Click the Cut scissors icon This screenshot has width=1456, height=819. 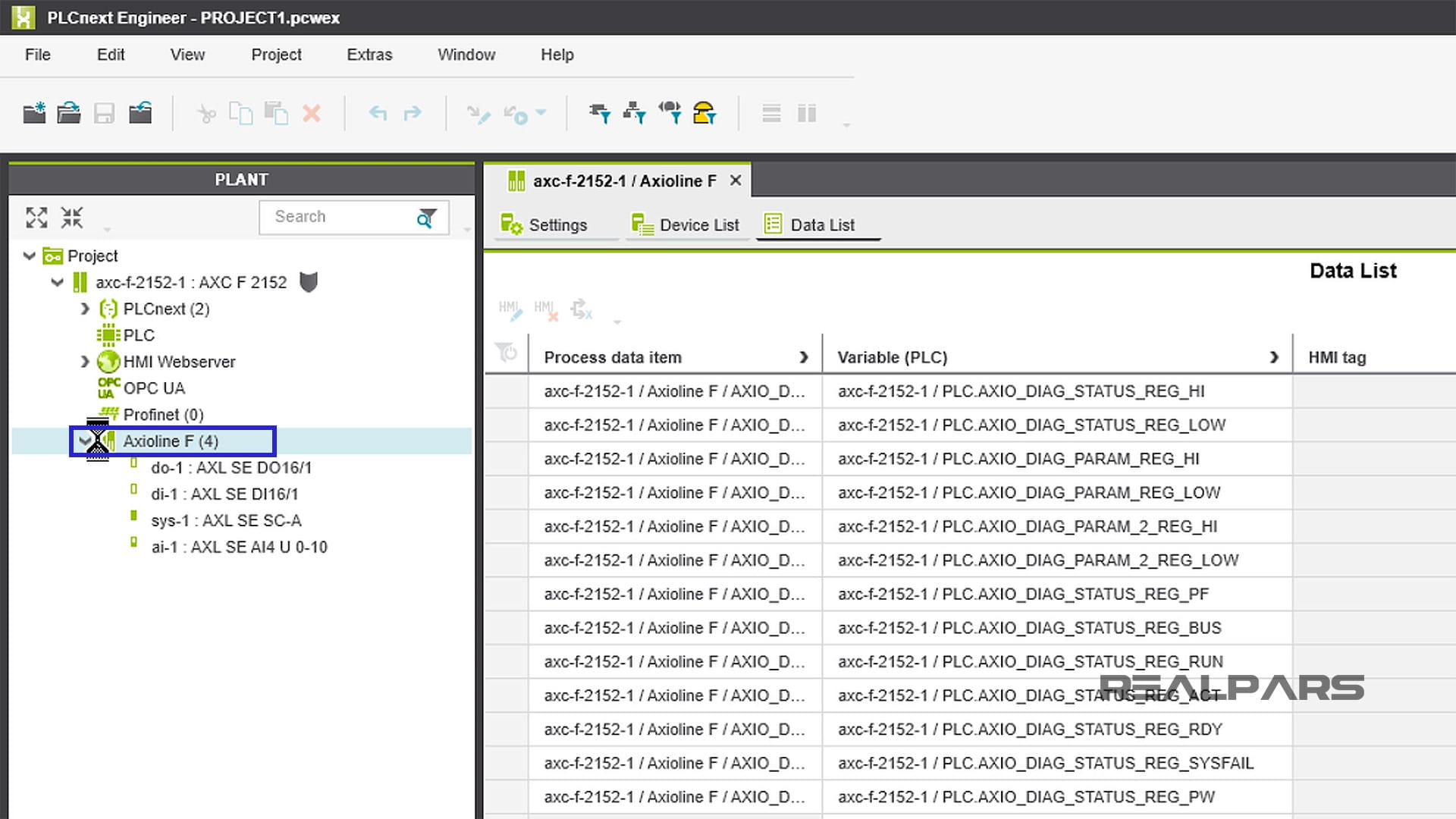point(206,114)
